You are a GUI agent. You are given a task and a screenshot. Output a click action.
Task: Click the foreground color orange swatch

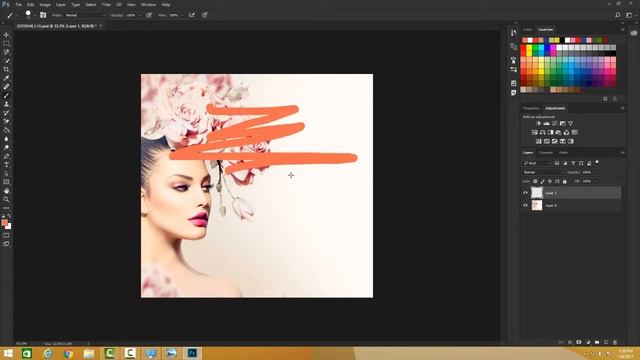[x=4, y=222]
